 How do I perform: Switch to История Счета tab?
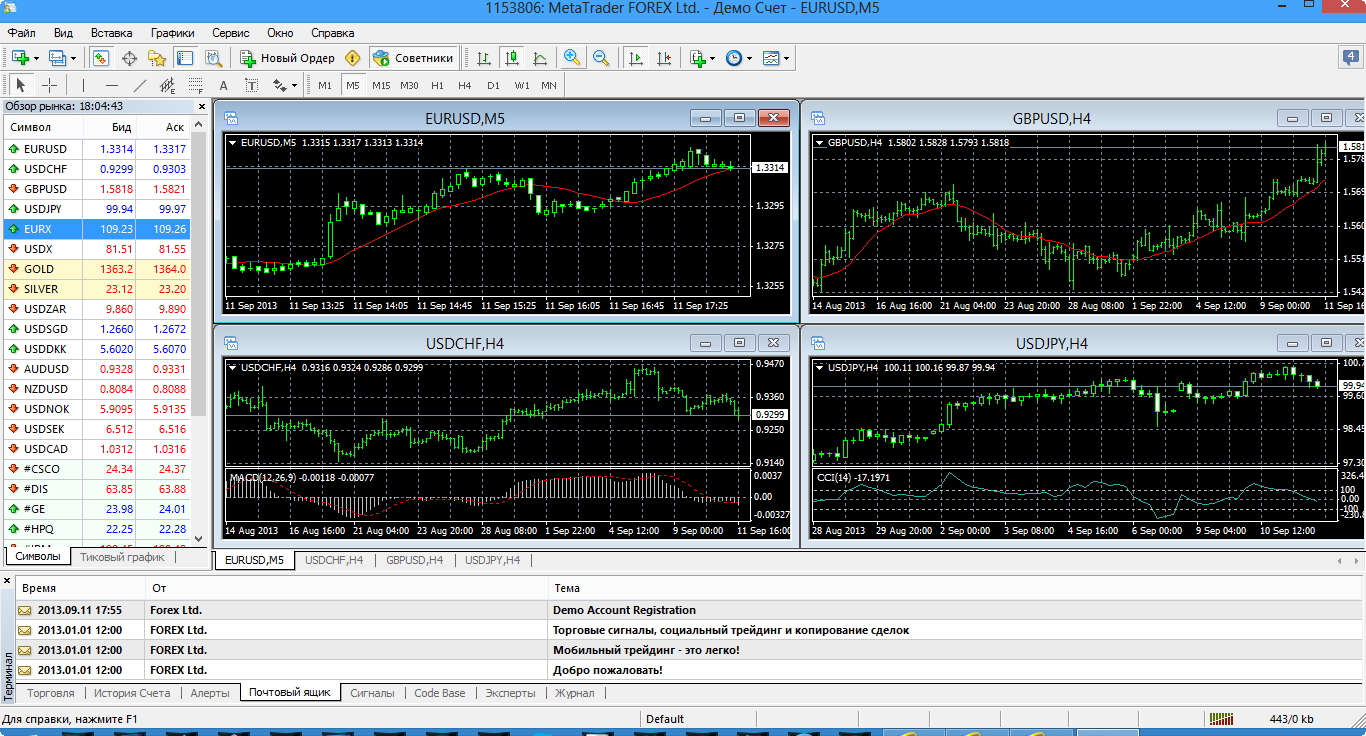coord(133,693)
